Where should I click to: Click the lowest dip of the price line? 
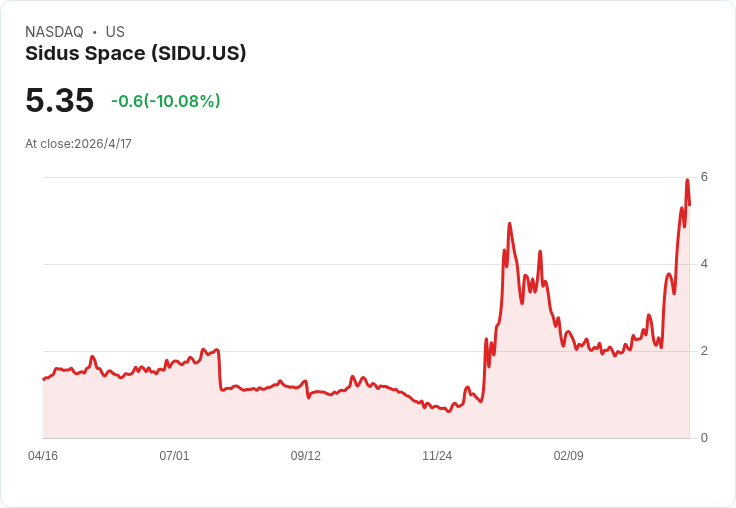pyautogui.click(x=448, y=411)
